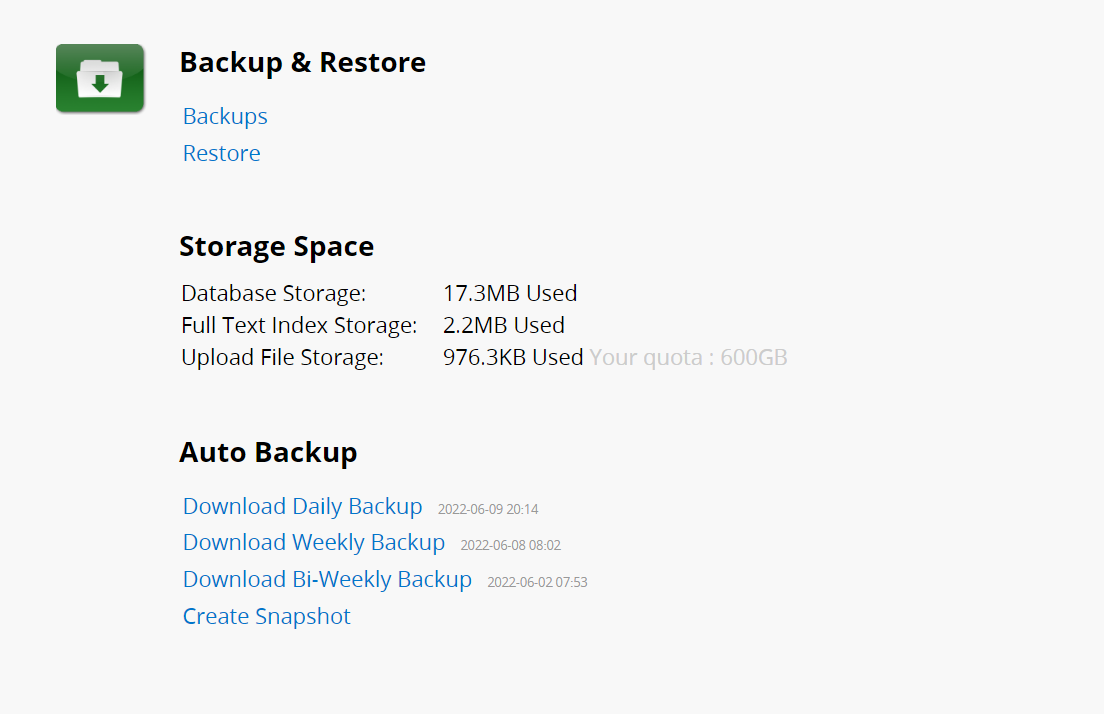Viewport: 1104px width, 714px height.
Task: Click the green Backup & Restore folder icon
Action: click(x=100, y=78)
